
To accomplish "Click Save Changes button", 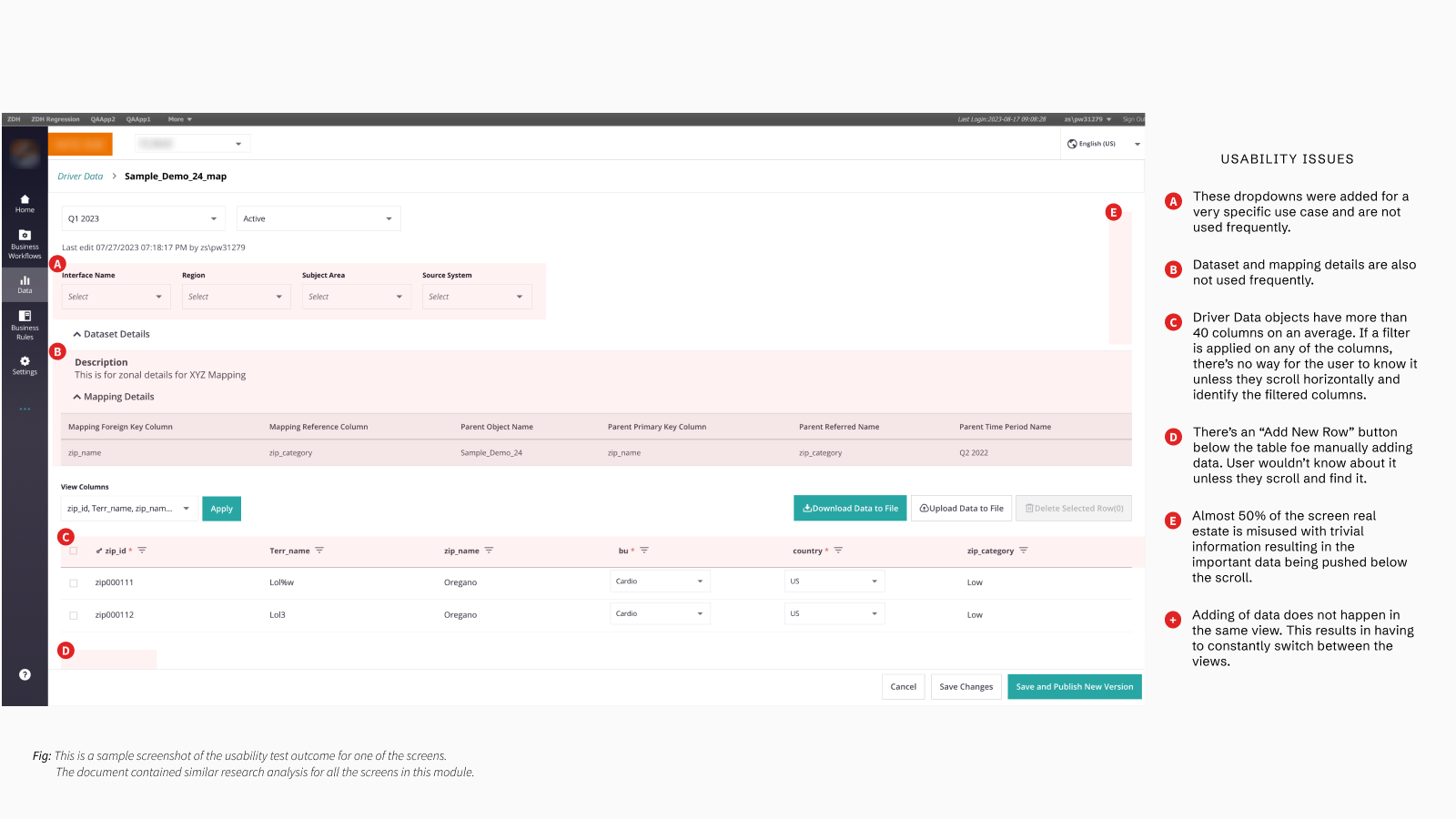I will click(966, 687).
